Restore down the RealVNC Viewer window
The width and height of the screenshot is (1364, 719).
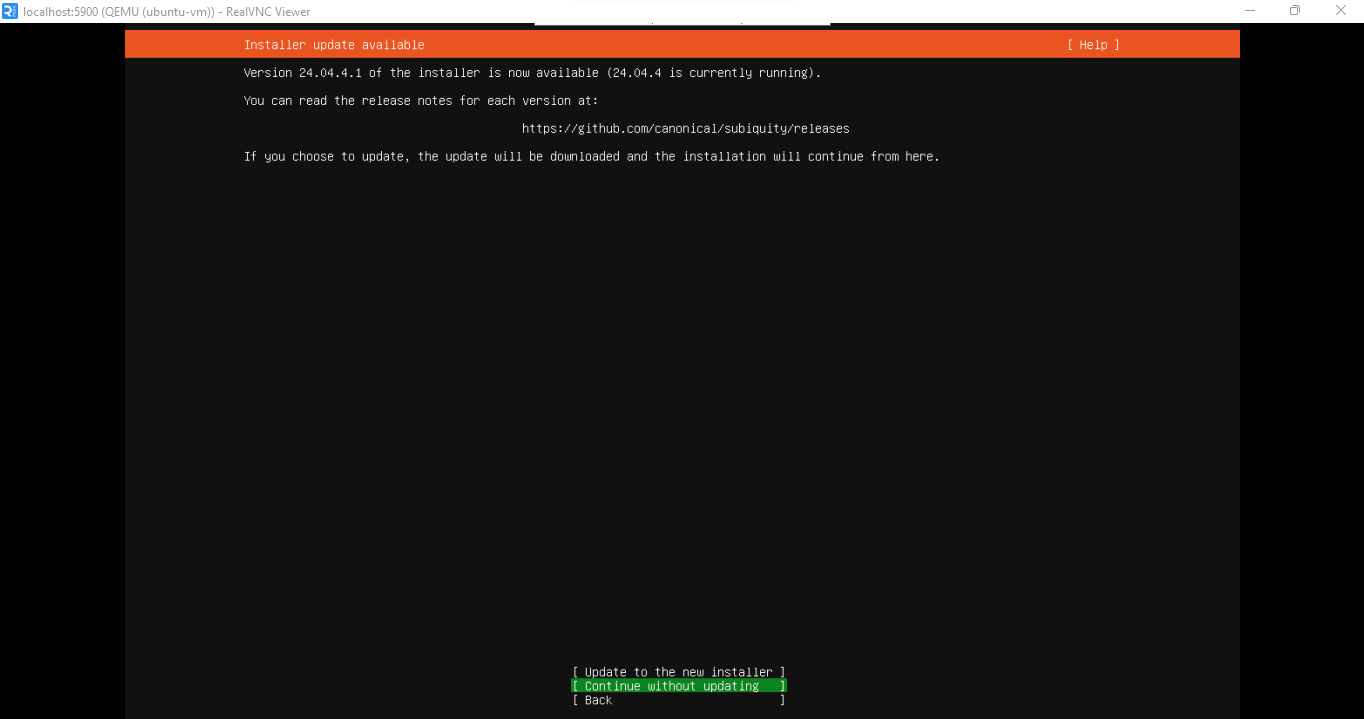coord(1295,11)
